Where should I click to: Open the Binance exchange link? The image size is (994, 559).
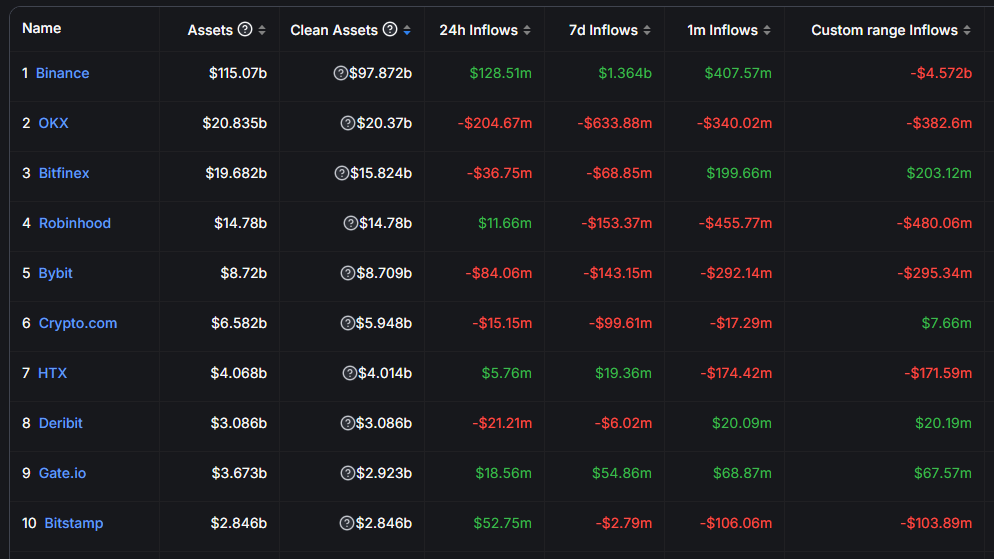pos(62,73)
